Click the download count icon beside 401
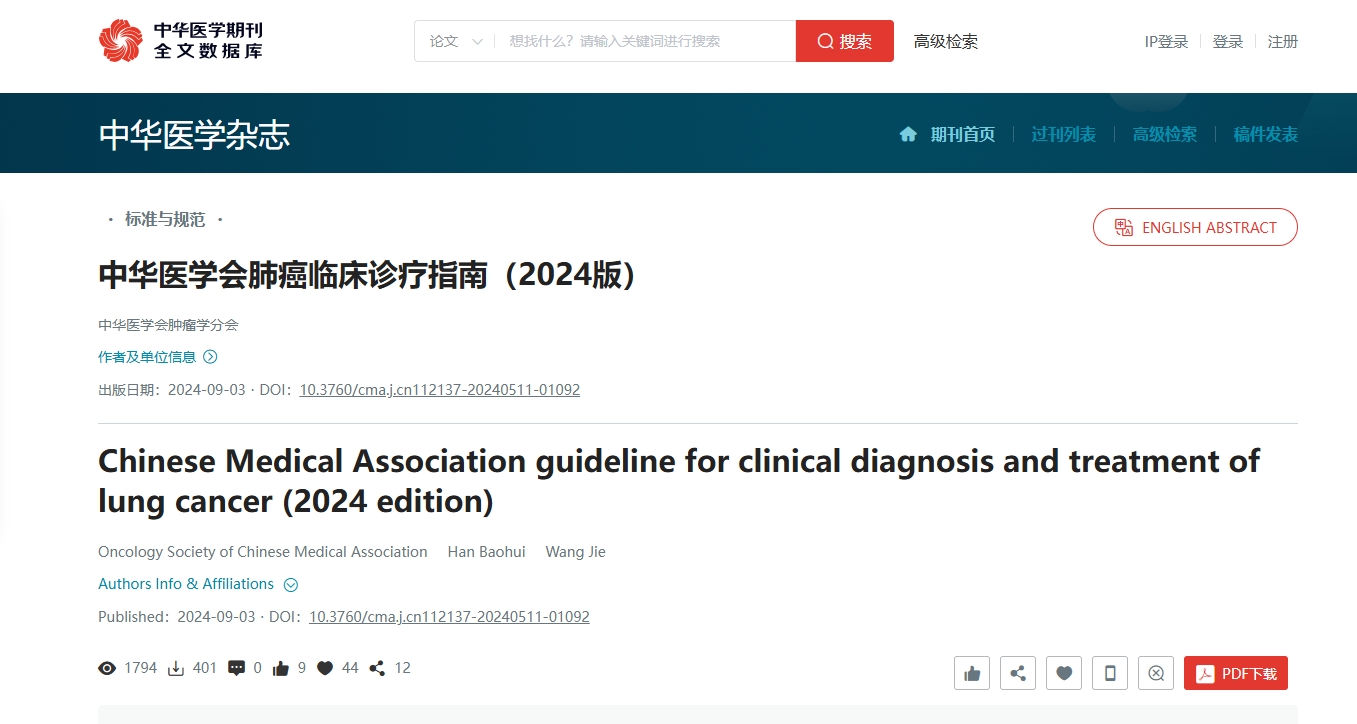This screenshot has height=724, width=1357. (x=176, y=668)
